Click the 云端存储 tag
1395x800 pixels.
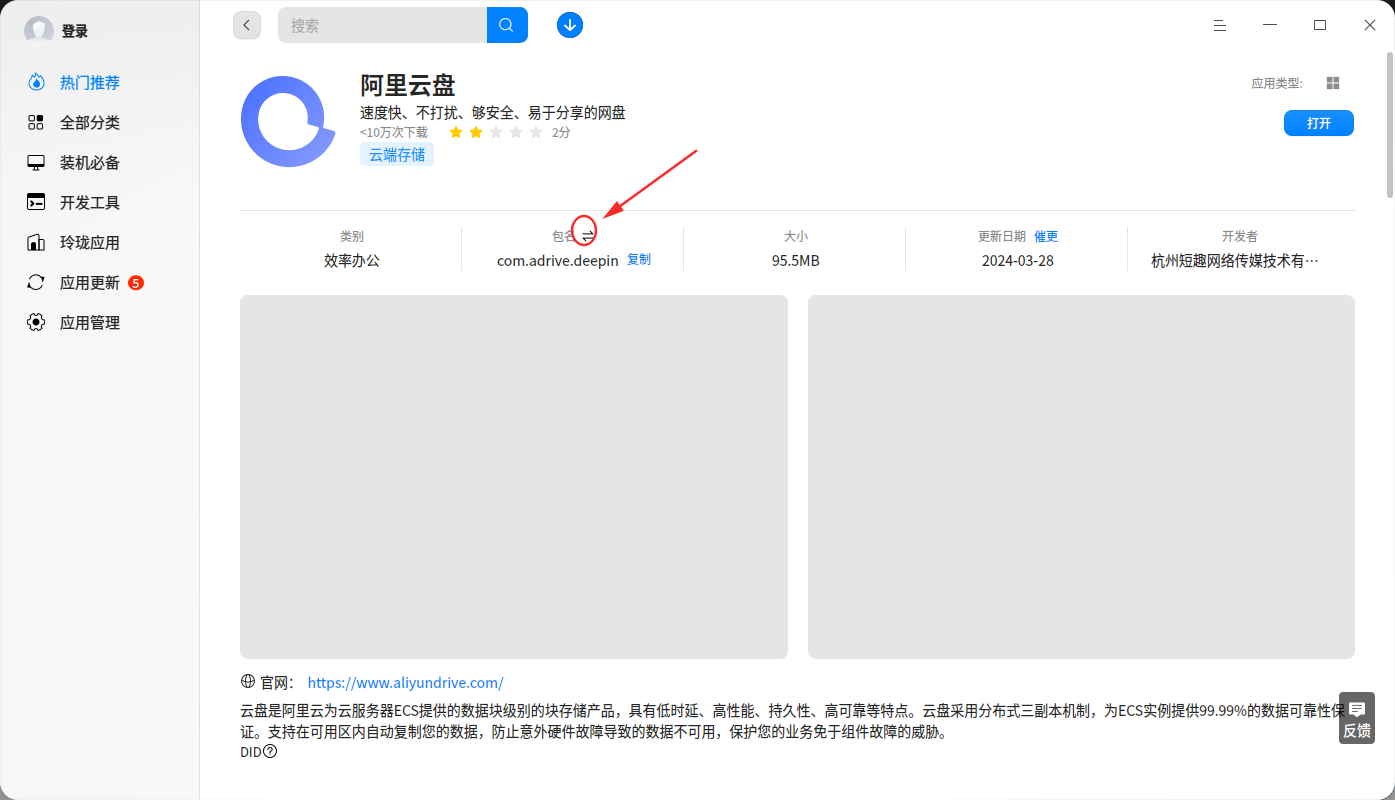pyautogui.click(x=397, y=154)
